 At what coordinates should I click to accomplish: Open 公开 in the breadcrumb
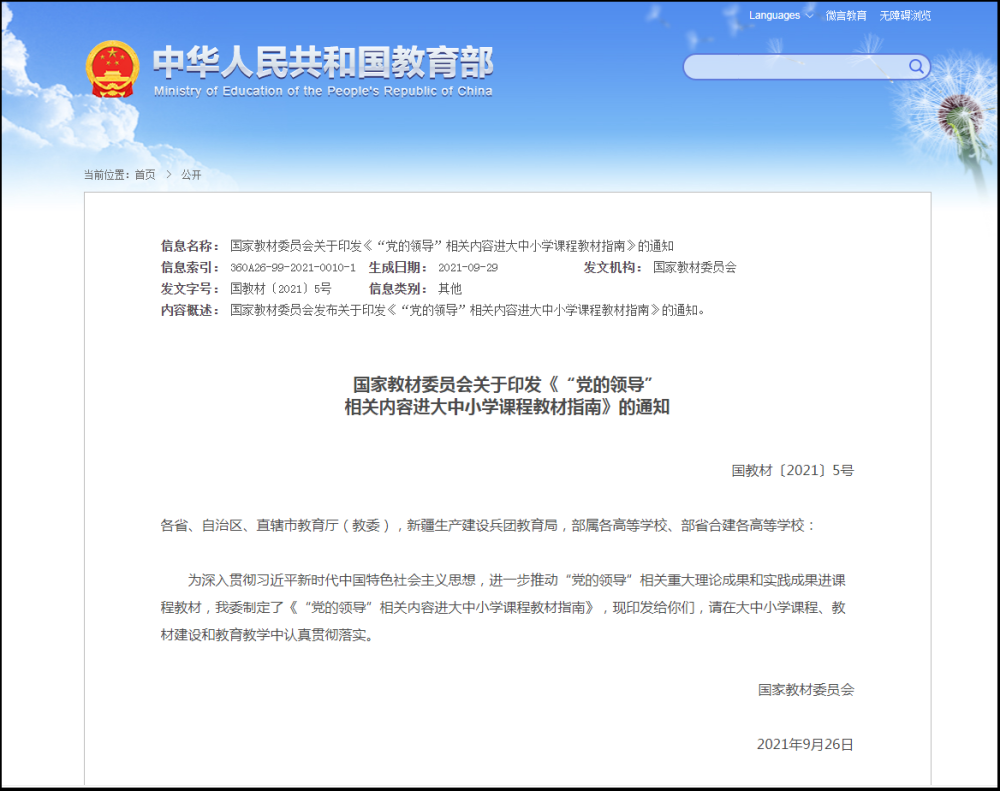191,174
